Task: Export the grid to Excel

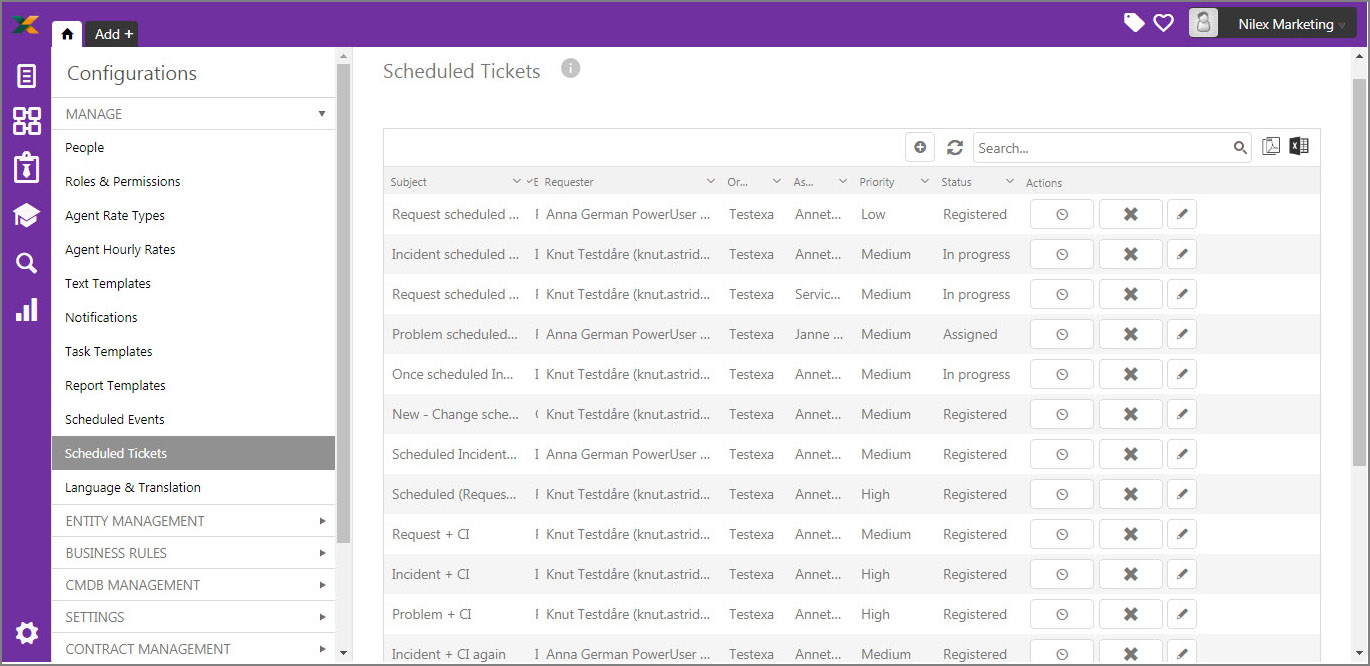Action: (1299, 146)
